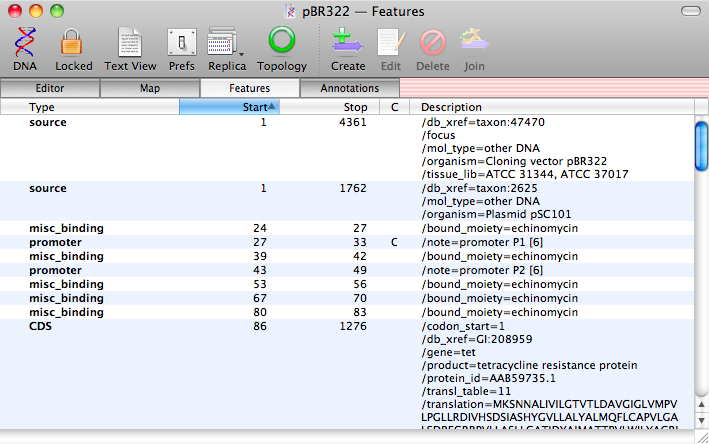Click the Edit feature icon
The height and width of the screenshot is (444, 709).
tap(391, 43)
